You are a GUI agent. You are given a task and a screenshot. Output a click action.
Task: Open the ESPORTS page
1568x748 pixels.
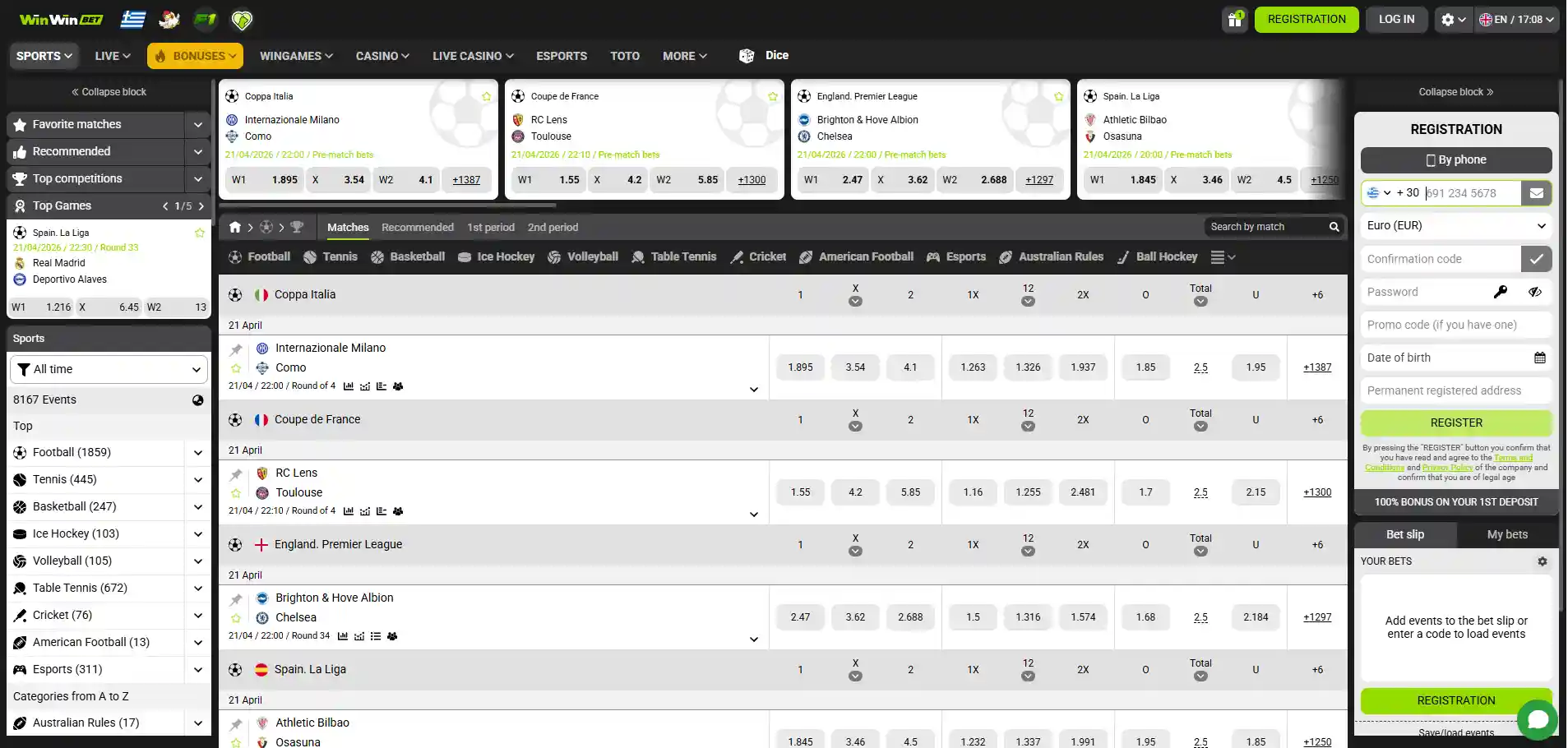pos(562,56)
